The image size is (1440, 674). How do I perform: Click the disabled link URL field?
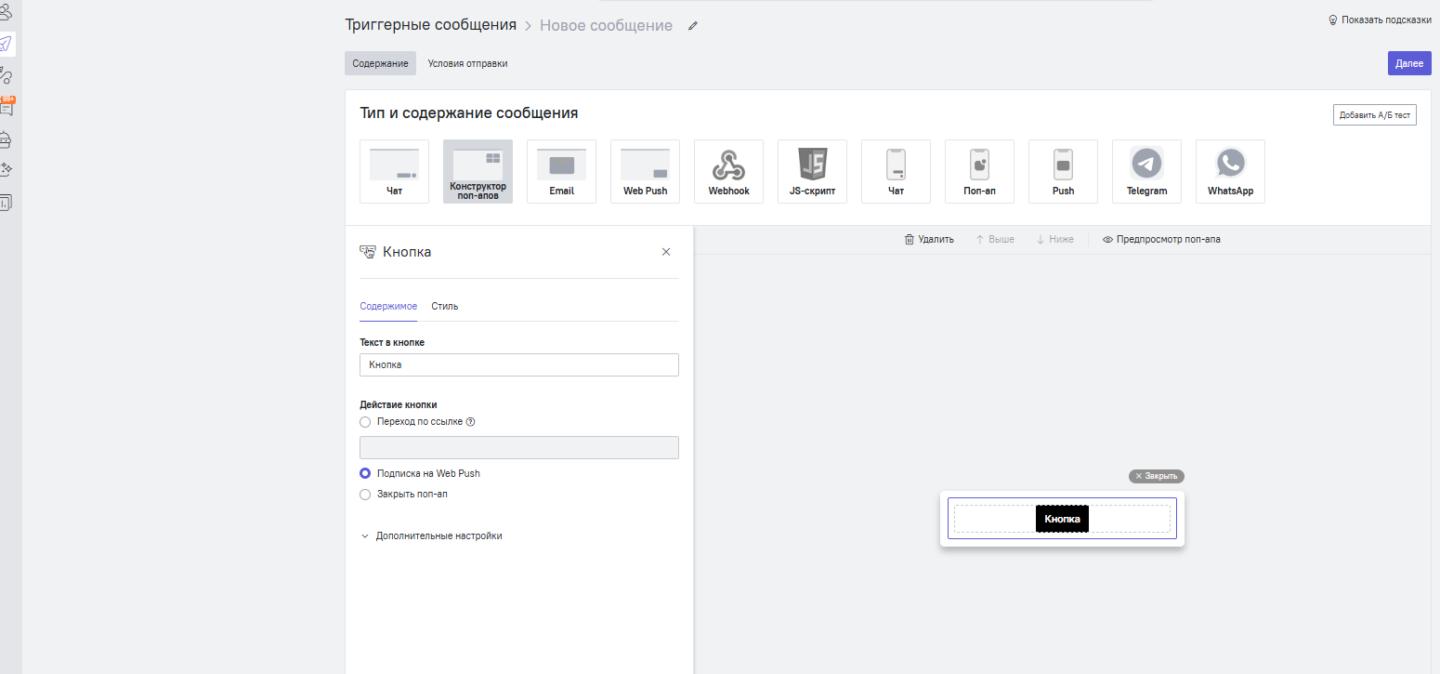pos(519,447)
